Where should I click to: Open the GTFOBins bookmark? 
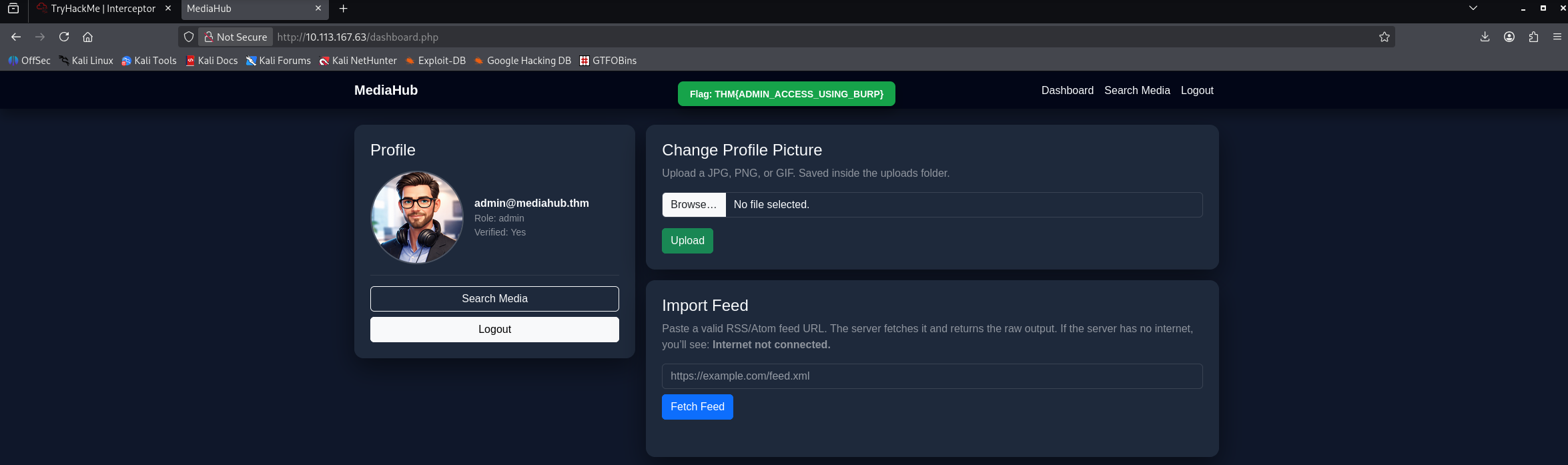(608, 61)
